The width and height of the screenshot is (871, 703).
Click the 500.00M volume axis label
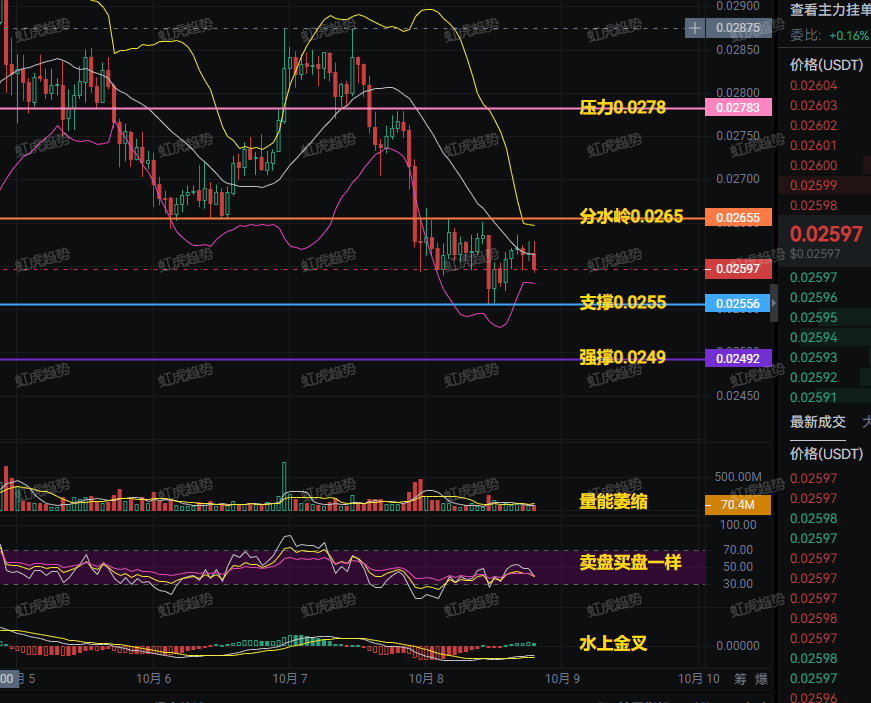(x=738, y=477)
